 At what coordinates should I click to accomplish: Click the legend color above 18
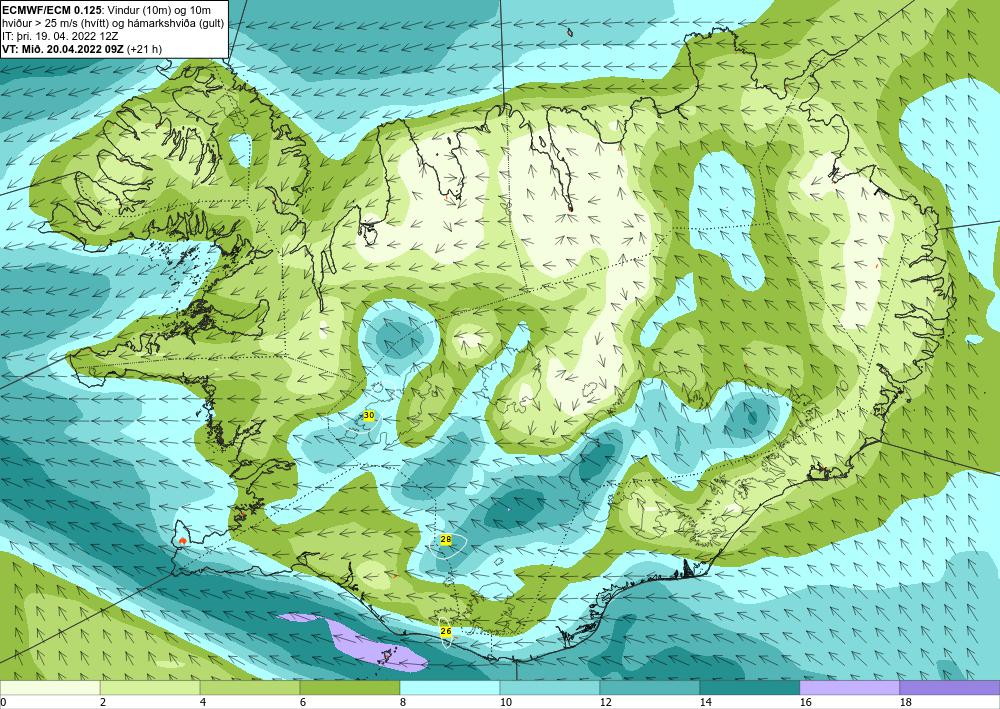[950, 687]
